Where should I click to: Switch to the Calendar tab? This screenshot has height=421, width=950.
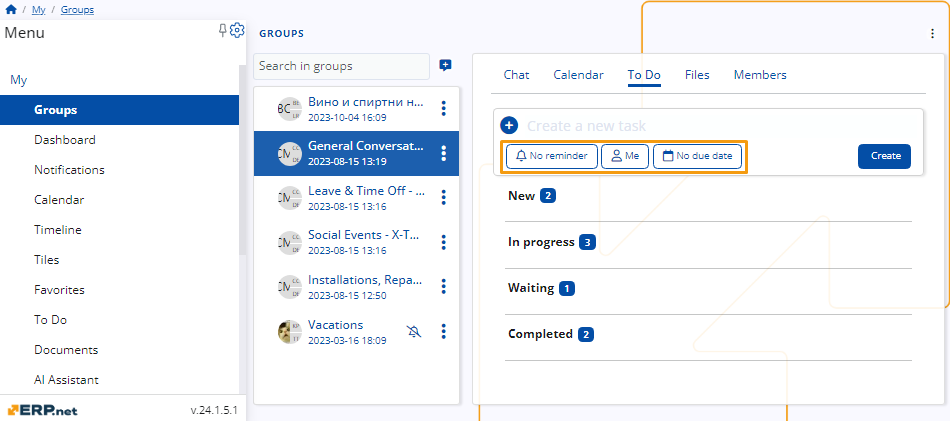pos(578,75)
